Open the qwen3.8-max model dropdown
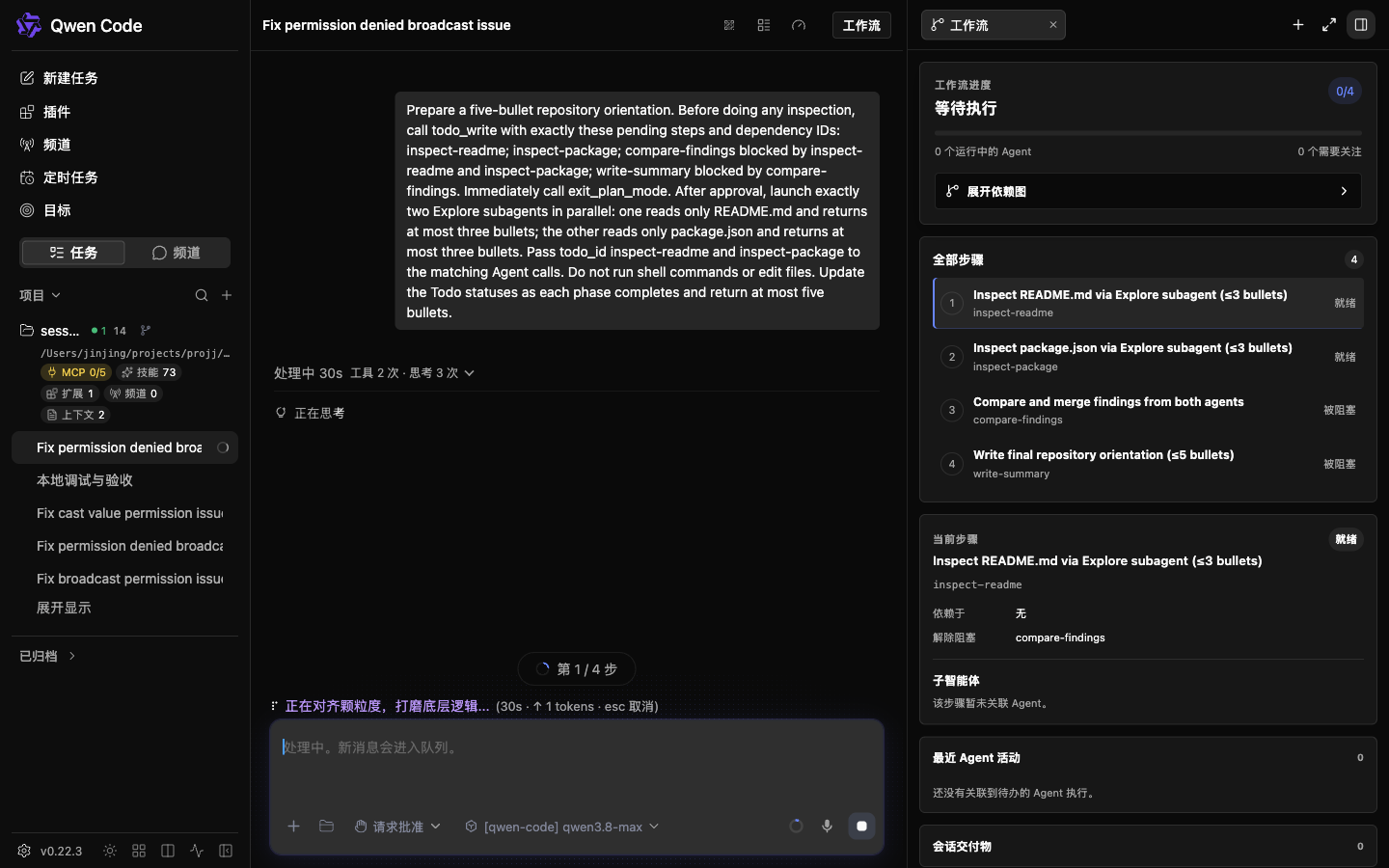 (562, 827)
